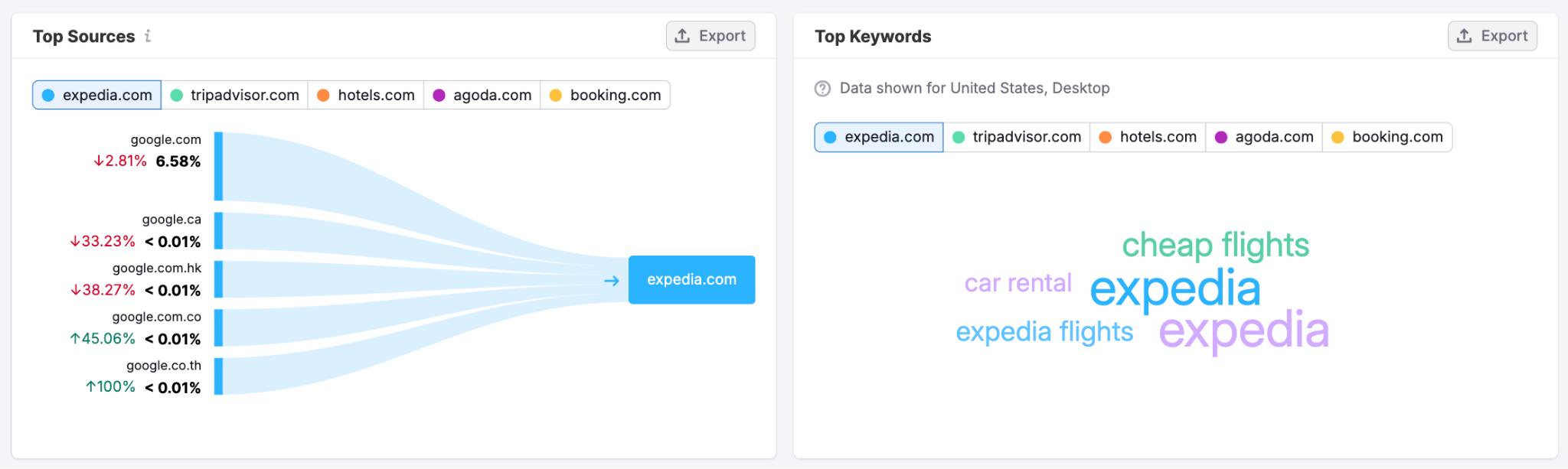
Task: Click the cheap flights keyword in the word cloud
Action: (x=1214, y=246)
